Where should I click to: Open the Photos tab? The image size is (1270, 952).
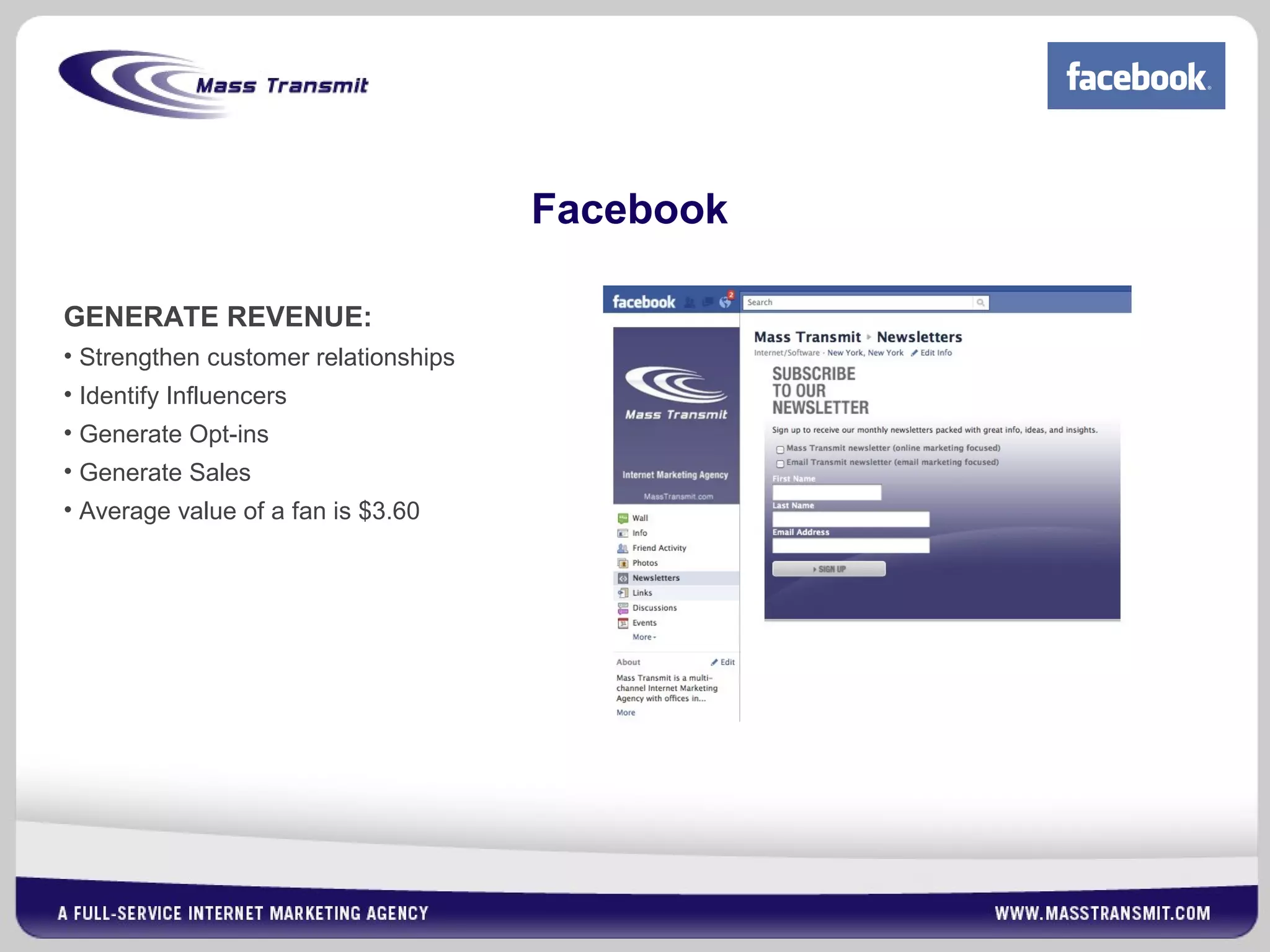point(645,563)
